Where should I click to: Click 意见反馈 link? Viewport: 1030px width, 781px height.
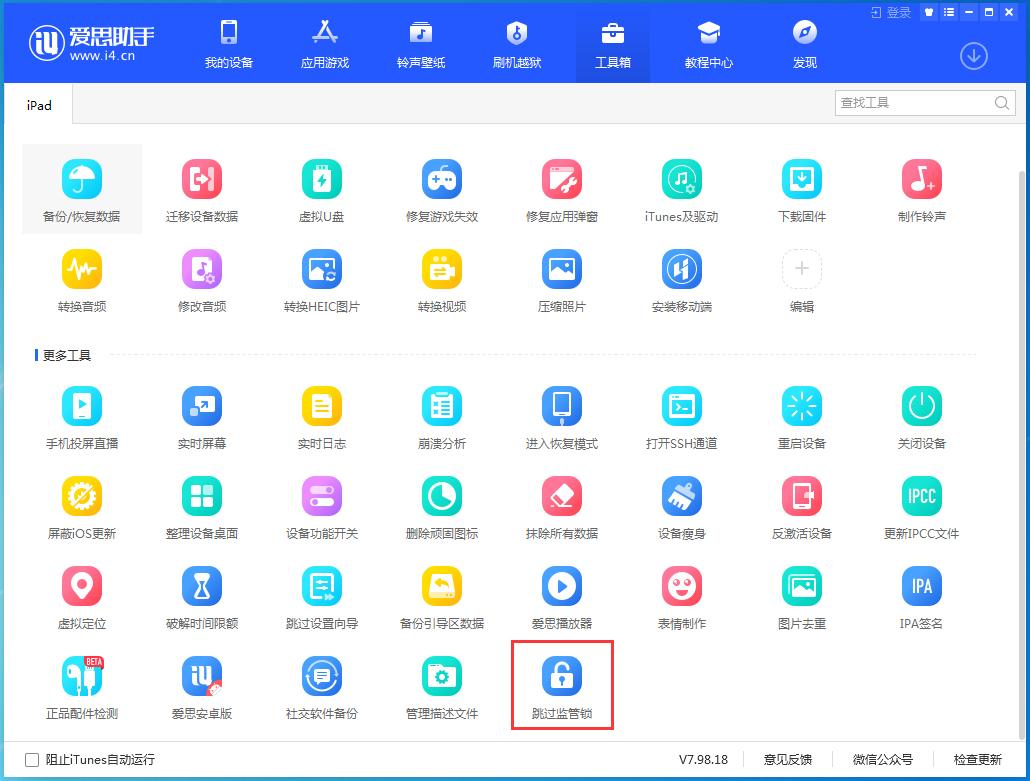788,760
